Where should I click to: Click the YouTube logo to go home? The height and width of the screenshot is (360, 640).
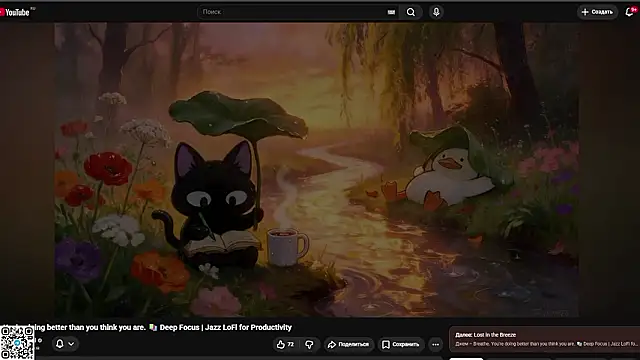tap(15, 12)
